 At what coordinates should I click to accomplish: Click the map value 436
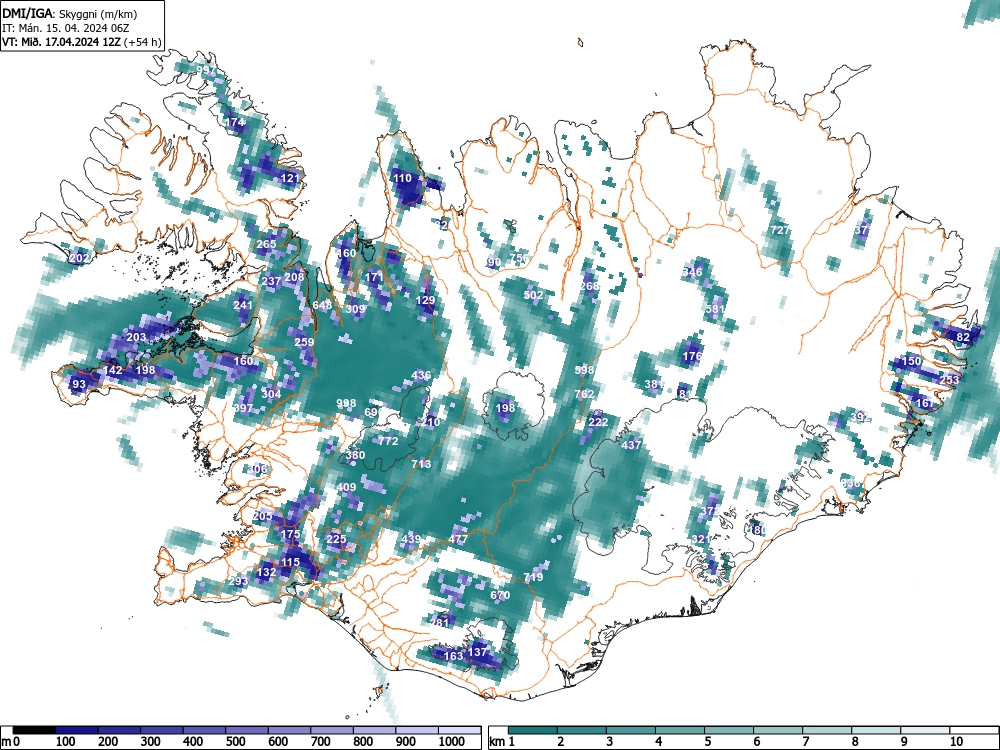[421, 375]
